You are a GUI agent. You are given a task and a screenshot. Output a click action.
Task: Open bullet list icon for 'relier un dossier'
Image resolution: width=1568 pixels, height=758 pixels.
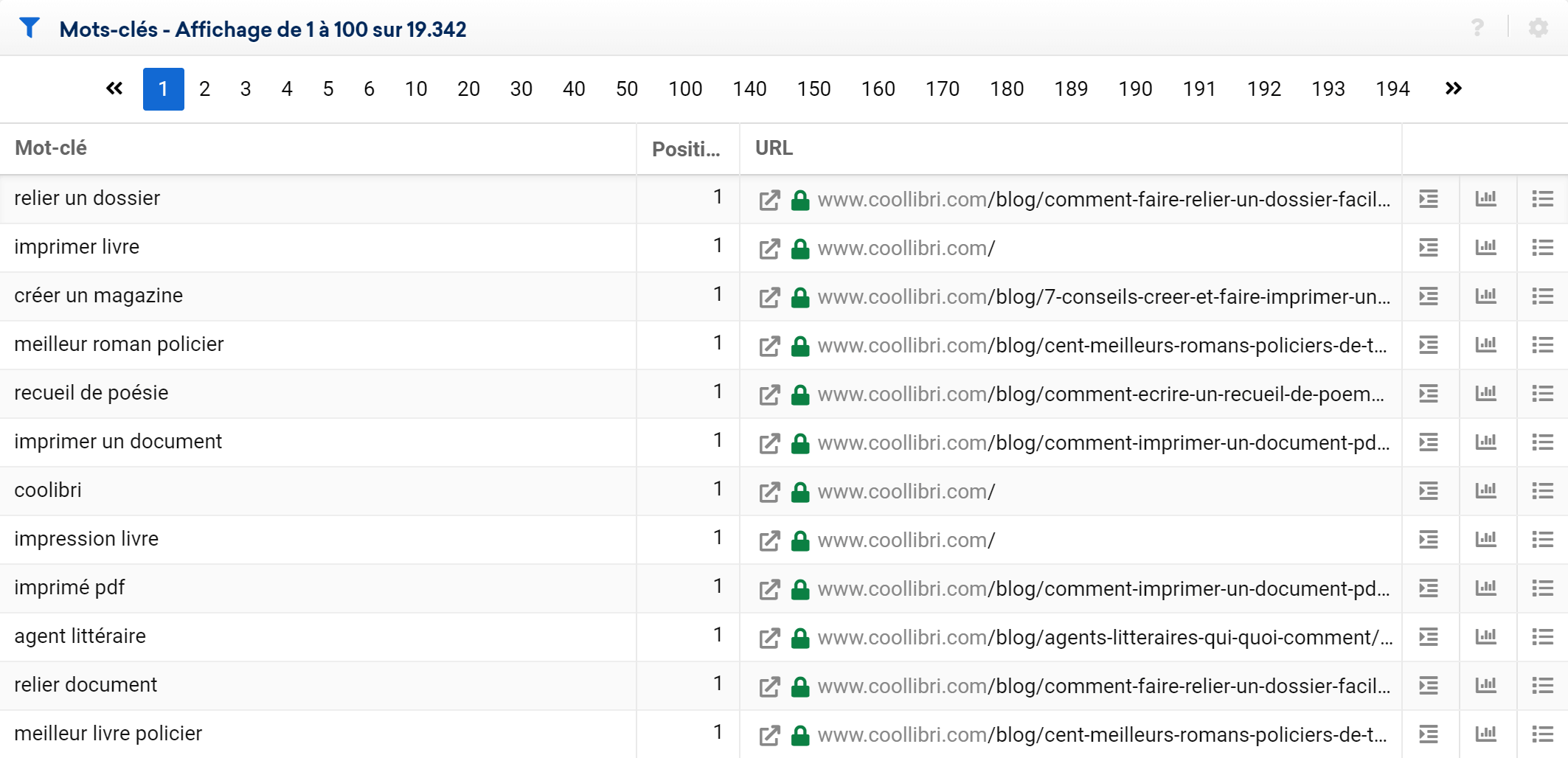pos(1542,199)
